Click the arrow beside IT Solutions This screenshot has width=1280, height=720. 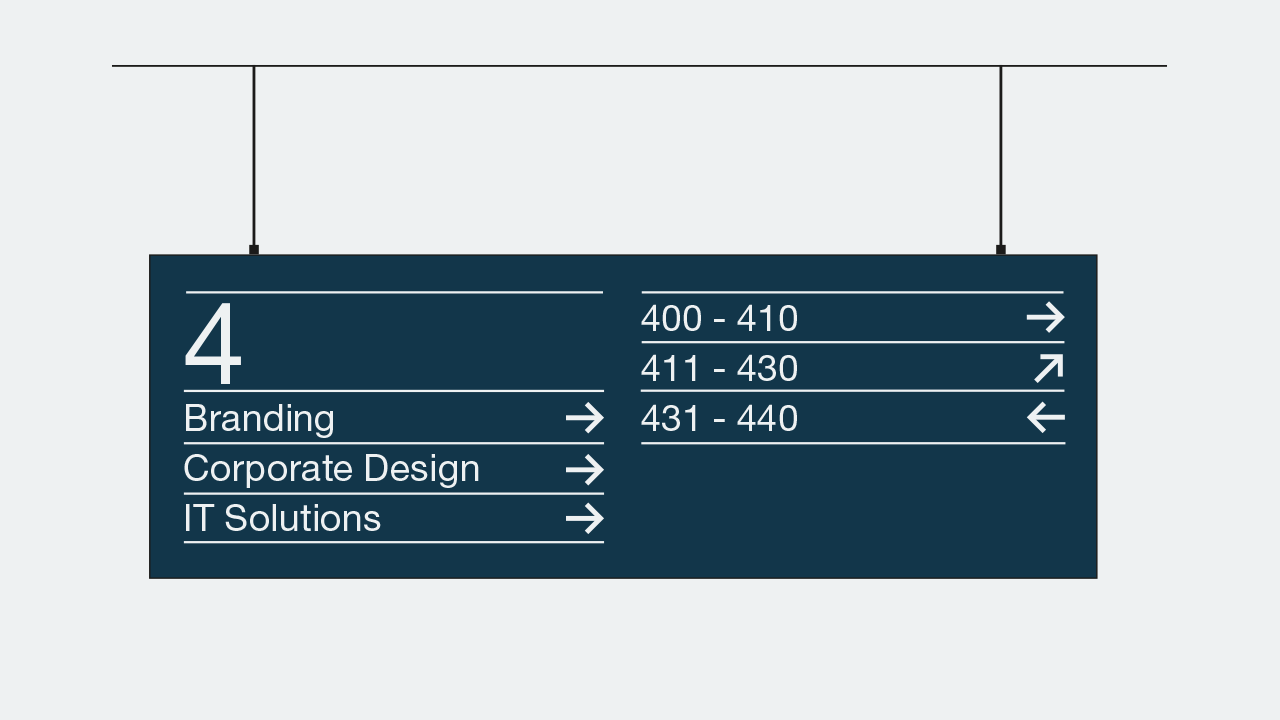pos(585,518)
